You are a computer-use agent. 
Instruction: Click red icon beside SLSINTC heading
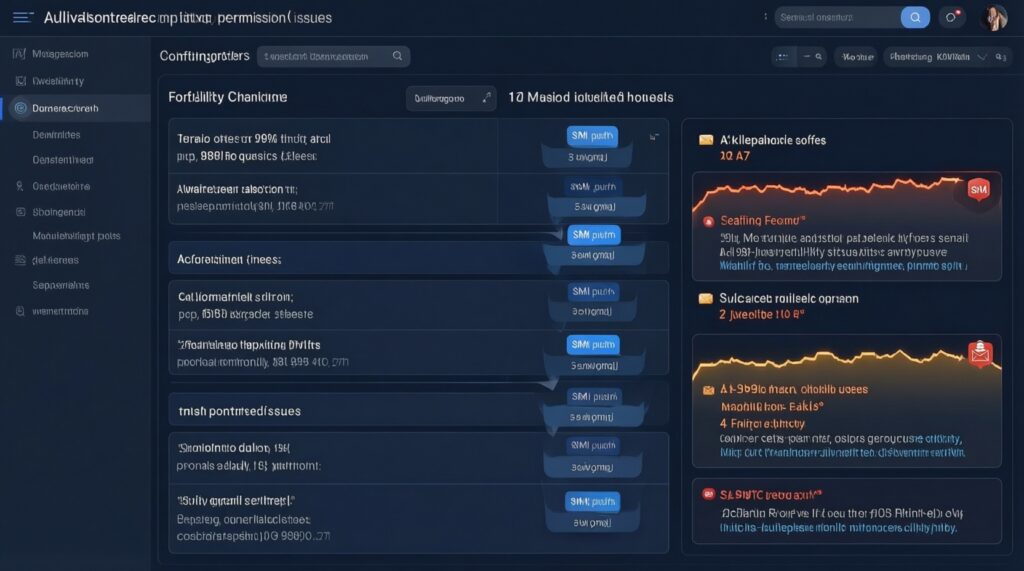709,494
